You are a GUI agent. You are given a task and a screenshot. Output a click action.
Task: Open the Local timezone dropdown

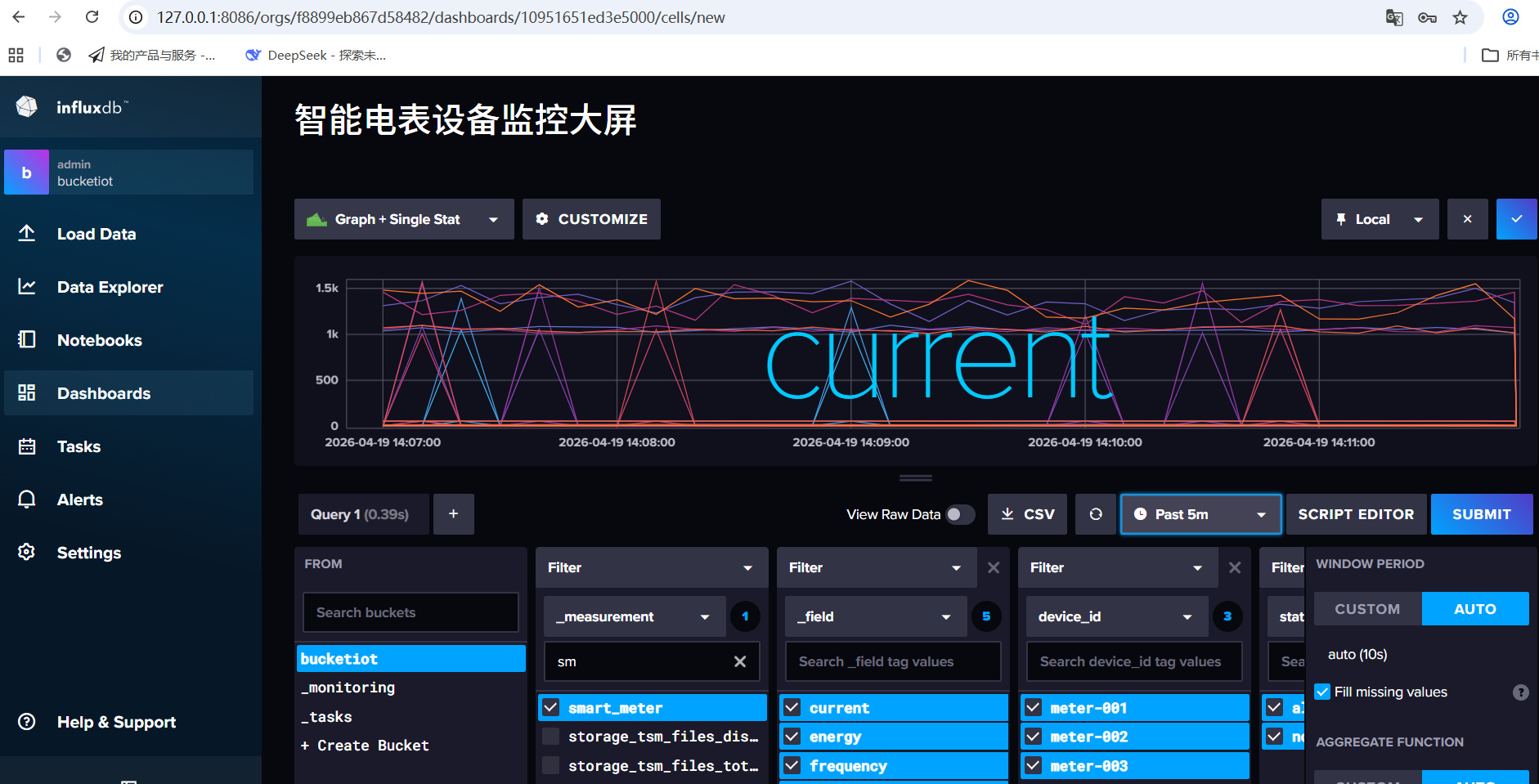[1380, 219]
